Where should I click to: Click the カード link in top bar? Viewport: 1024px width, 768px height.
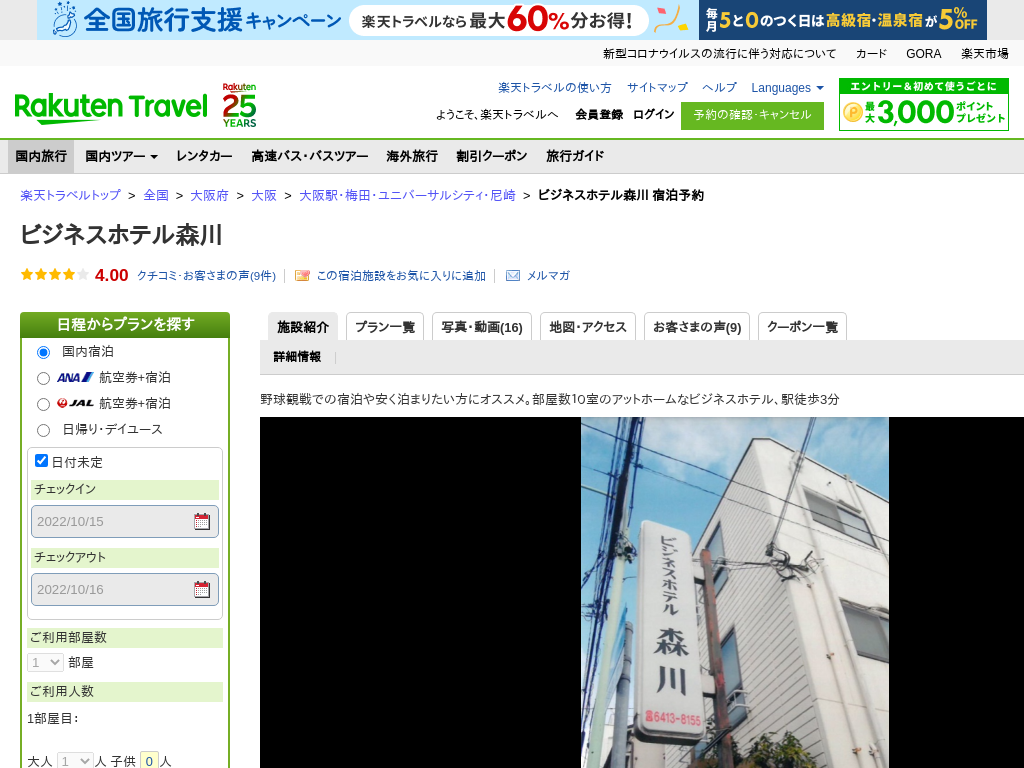click(x=871, y=54)
